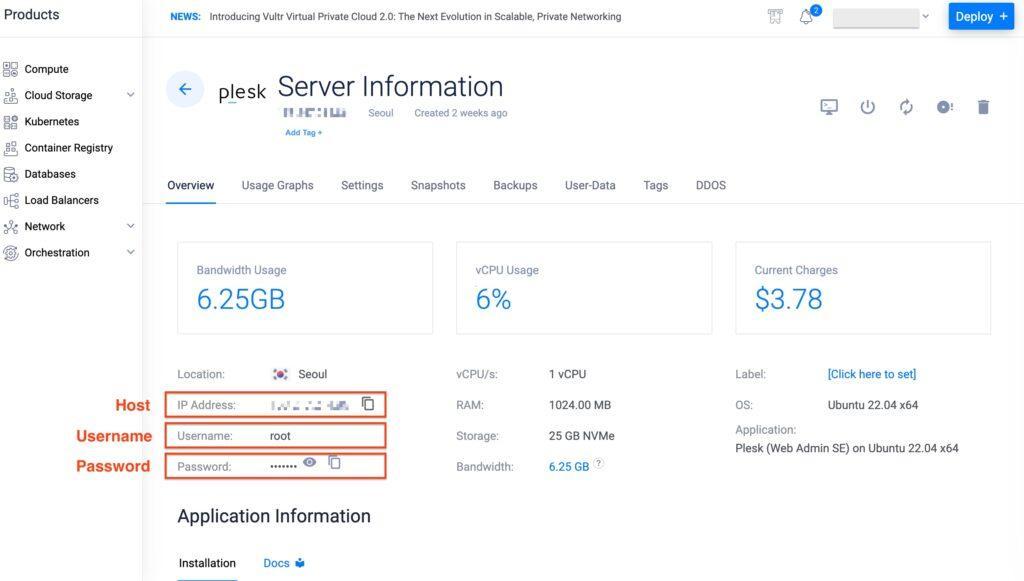The width and height of the screenshot is (1024, 581).
Task: Click the Plesk application description text
Action: [846, 448]
